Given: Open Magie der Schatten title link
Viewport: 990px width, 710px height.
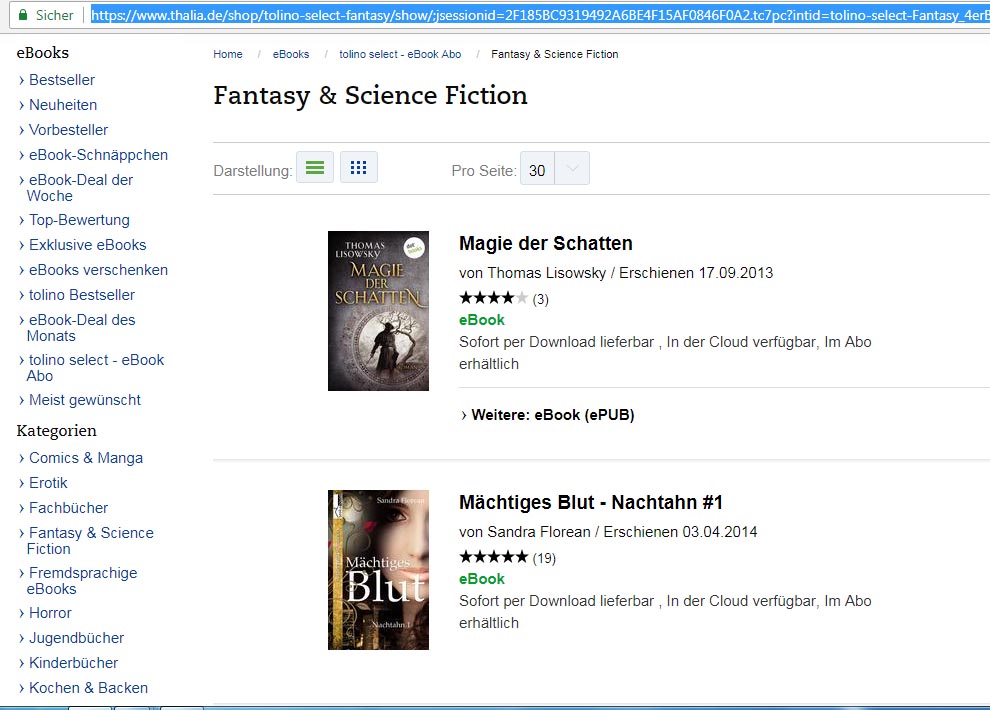Looking at the screenshot, I should coord(546,243).
